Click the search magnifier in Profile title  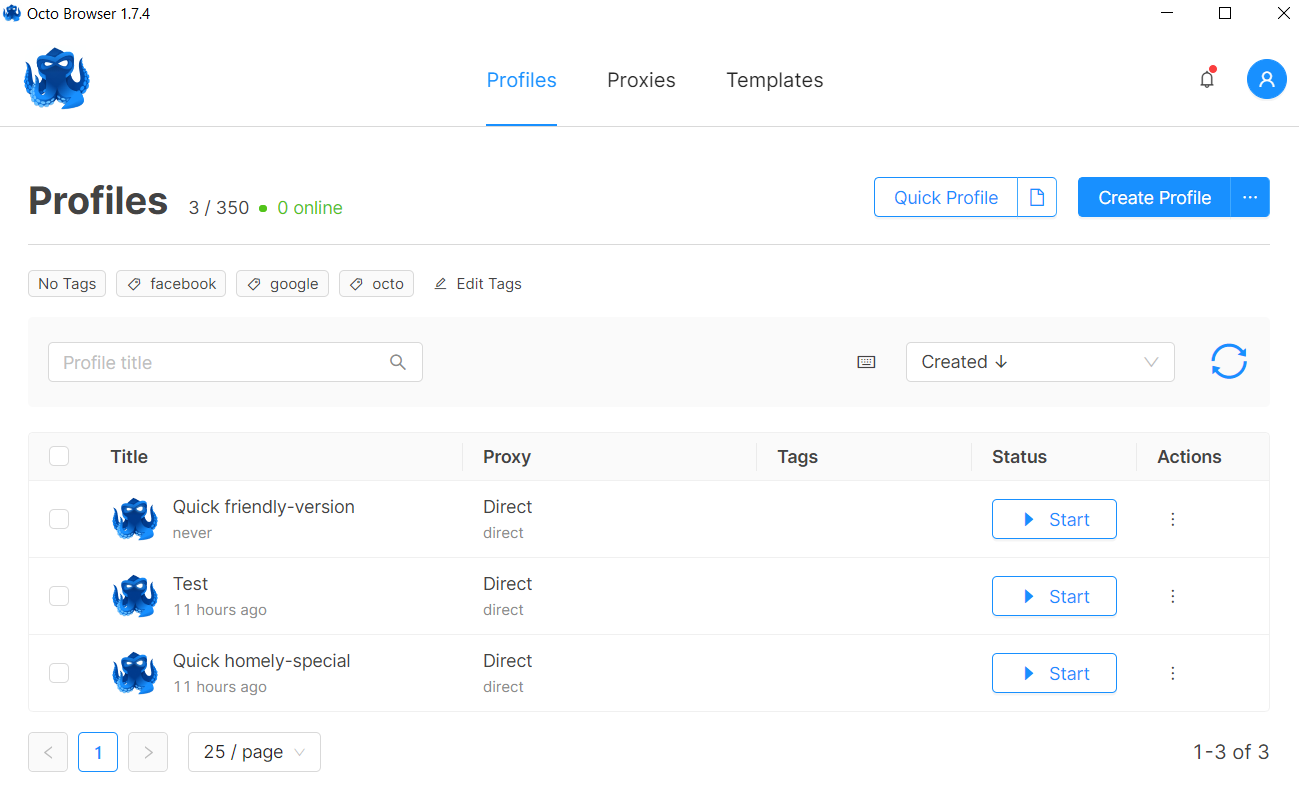pos(398,362)
